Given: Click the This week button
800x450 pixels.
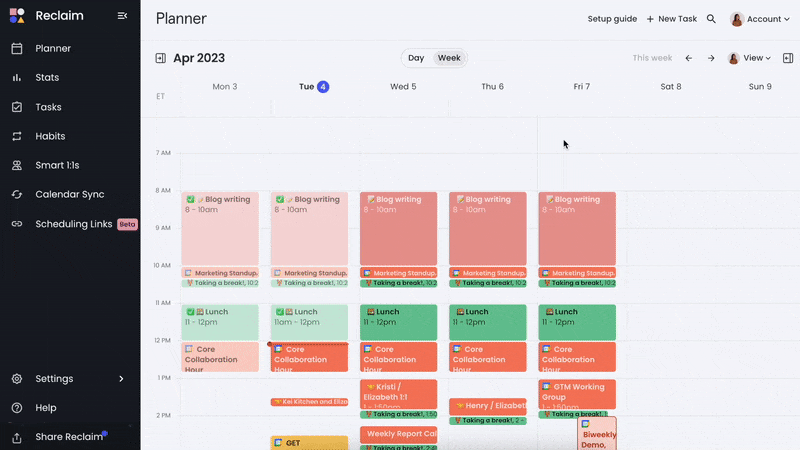Looking at the screenshot, I should coord(652,58).
